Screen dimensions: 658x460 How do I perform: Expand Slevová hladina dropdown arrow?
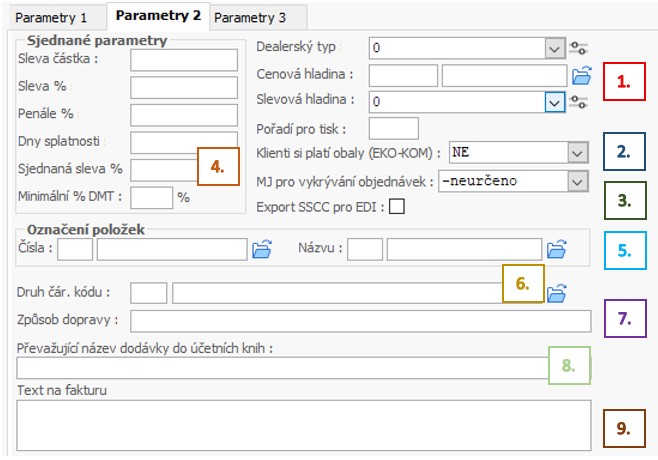pyautogui.click(x=554, y=102)
